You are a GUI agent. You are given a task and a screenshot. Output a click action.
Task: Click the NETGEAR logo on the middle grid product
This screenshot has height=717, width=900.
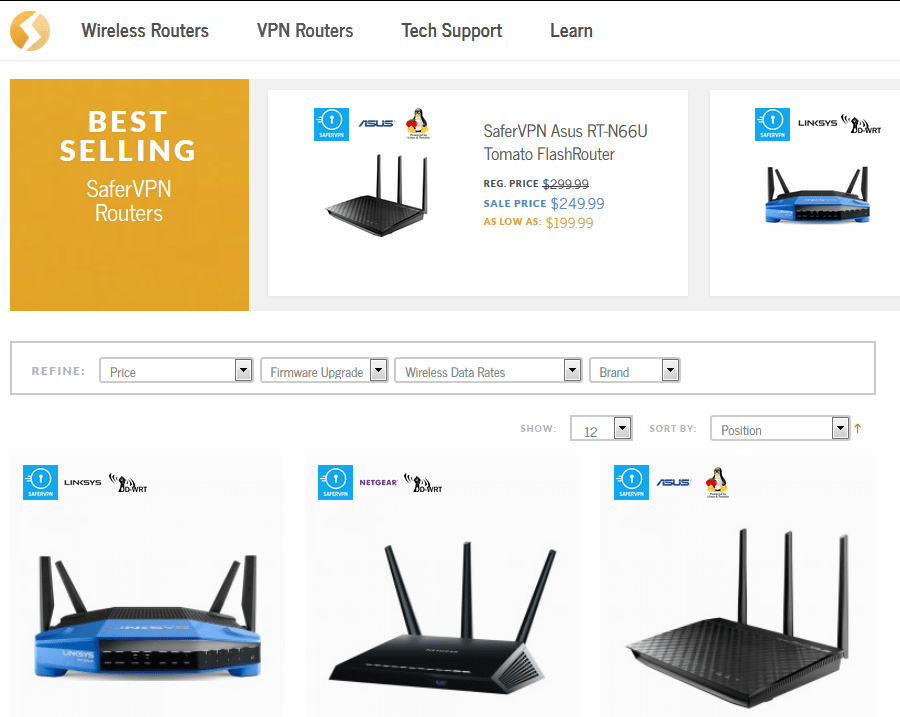378,483
